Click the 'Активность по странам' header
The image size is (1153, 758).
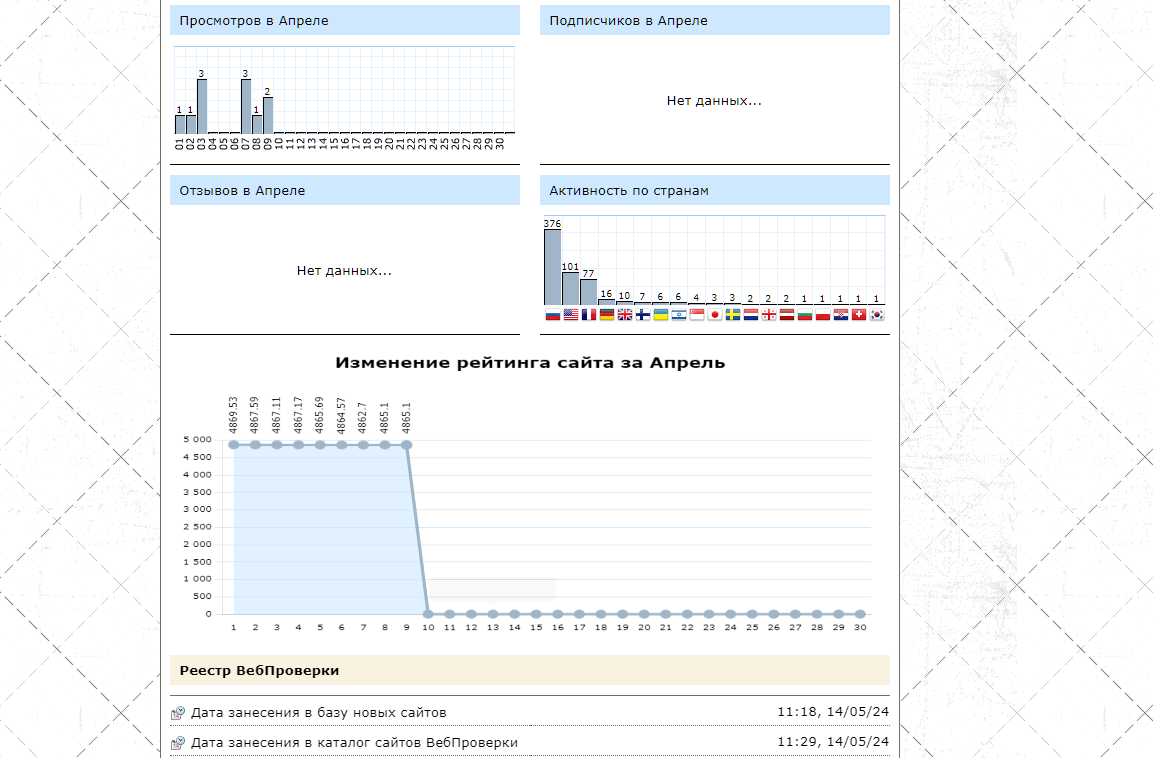click(x=715, y=190)
